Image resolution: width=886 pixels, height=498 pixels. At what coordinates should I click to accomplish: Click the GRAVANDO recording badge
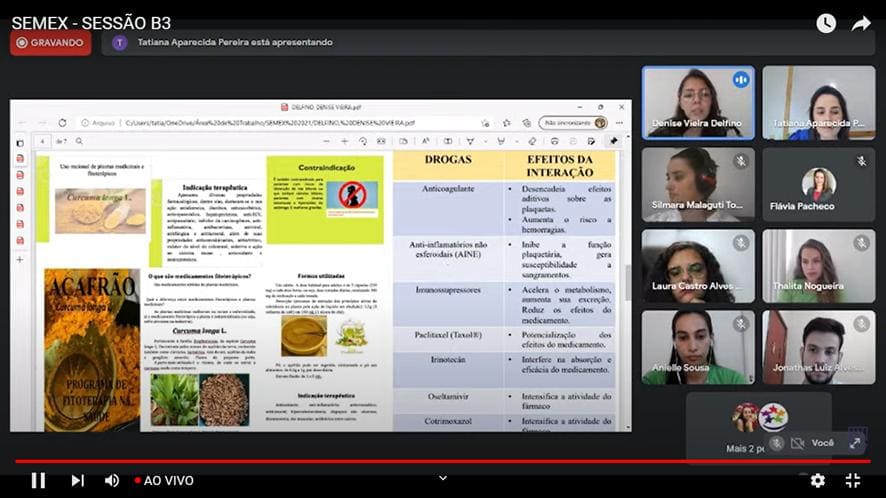(x=50, y=42)
